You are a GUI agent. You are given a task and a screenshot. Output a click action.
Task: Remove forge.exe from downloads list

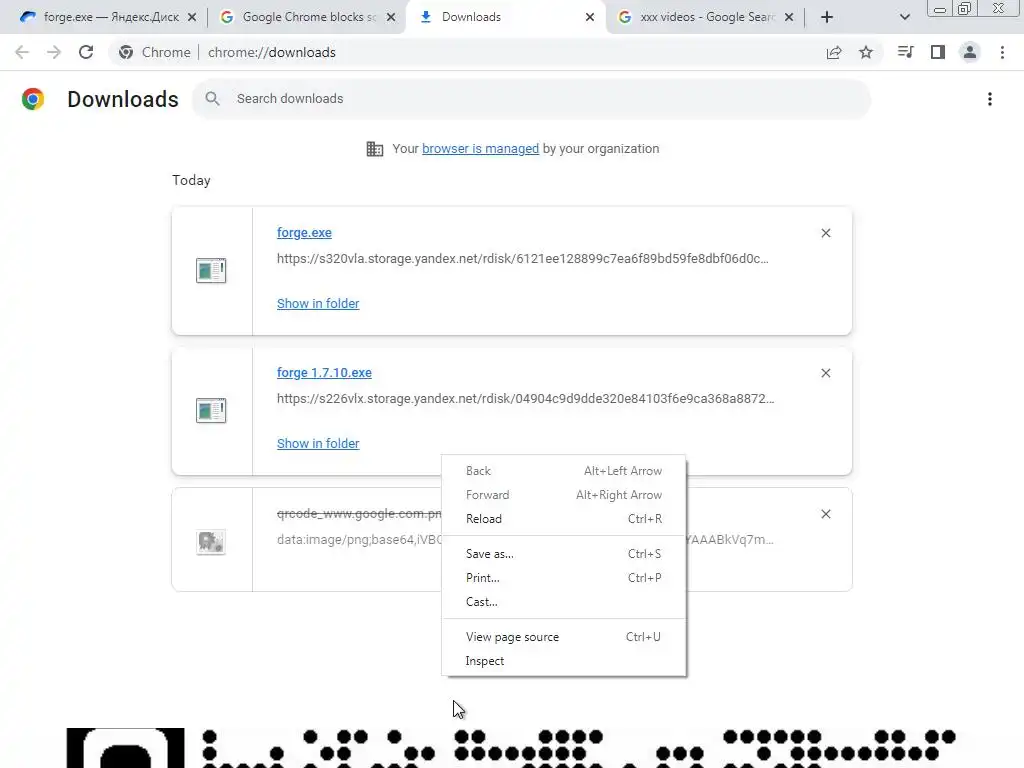[826, 233]
